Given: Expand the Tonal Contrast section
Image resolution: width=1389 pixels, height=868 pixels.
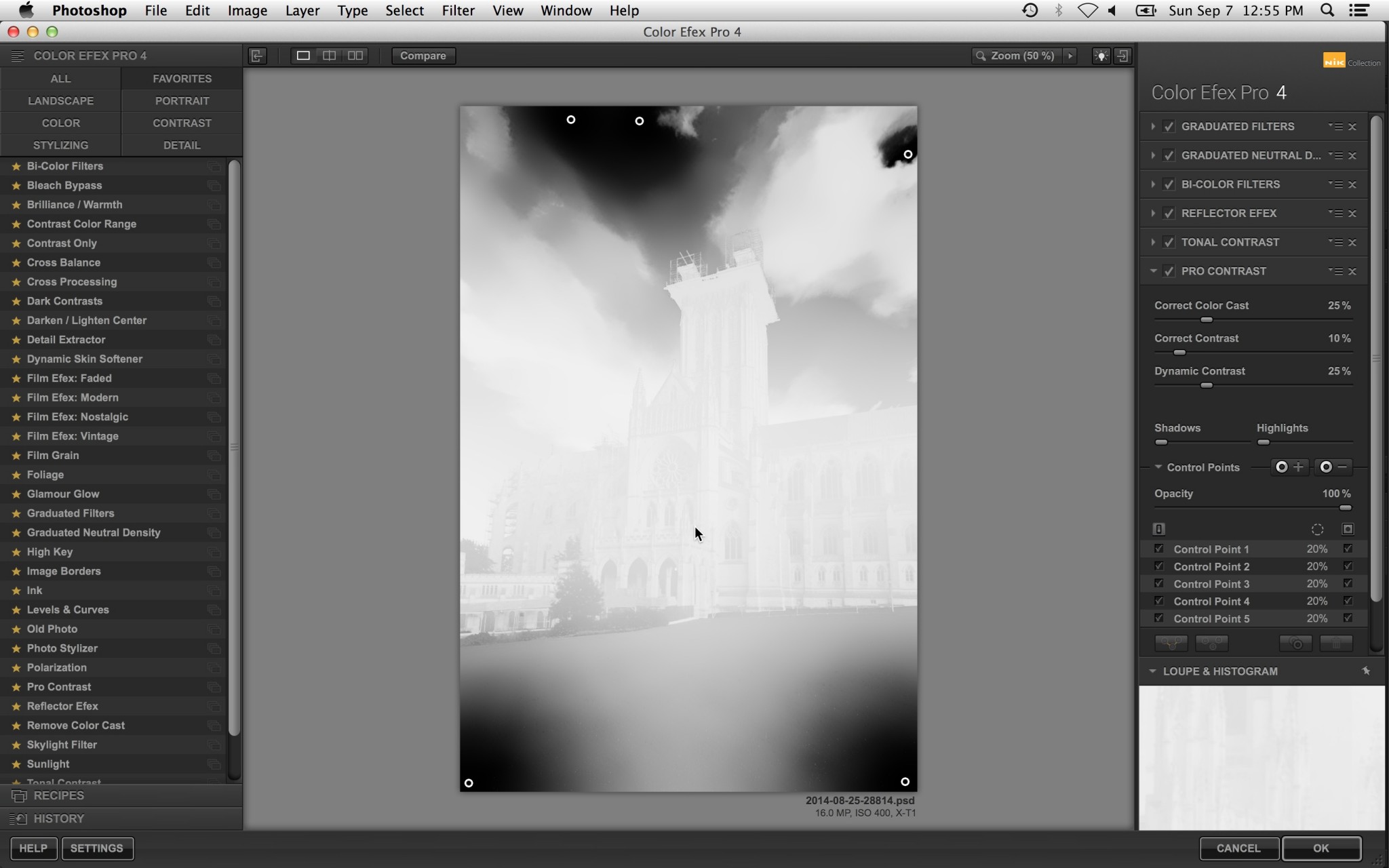Looking at the screenshot, I should (1153, 242).
